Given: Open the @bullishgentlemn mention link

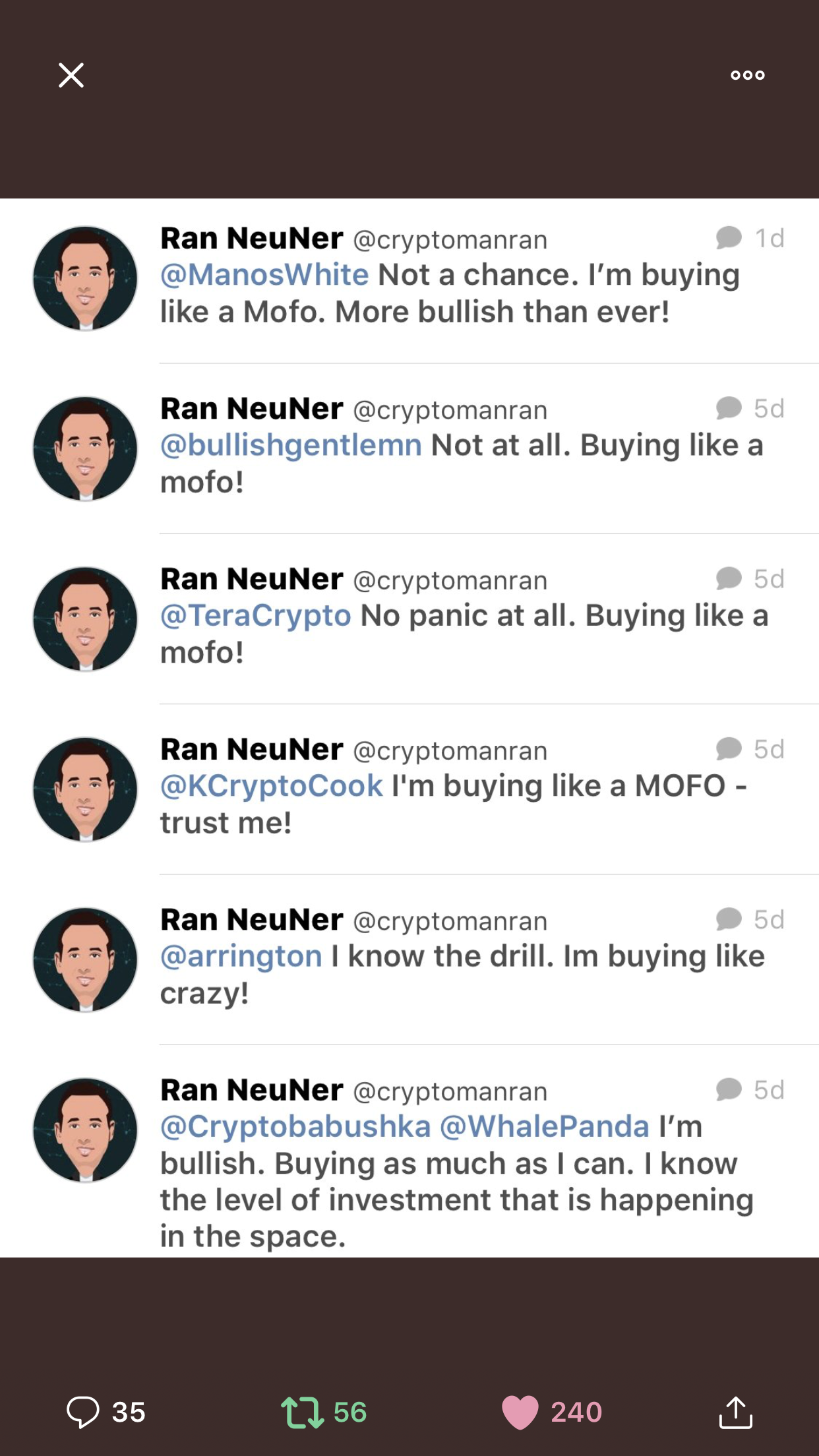Looking at the screenshot, I should click(x=291, y=446).
